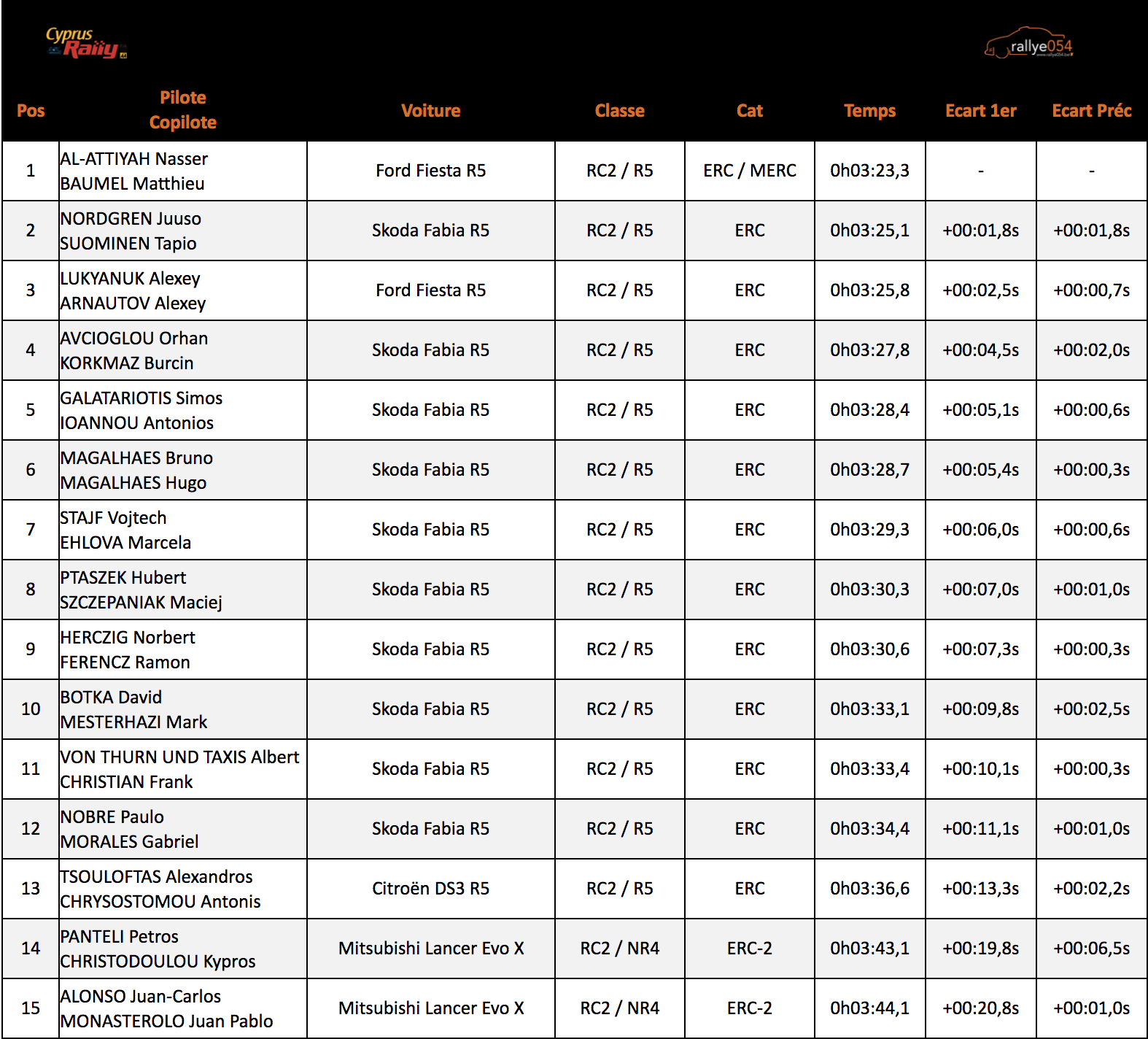This screenshot has width=1148, height=1039.
Task: Select the EHLOVA Marcela codriver name
Action: [x=126, y=543]
